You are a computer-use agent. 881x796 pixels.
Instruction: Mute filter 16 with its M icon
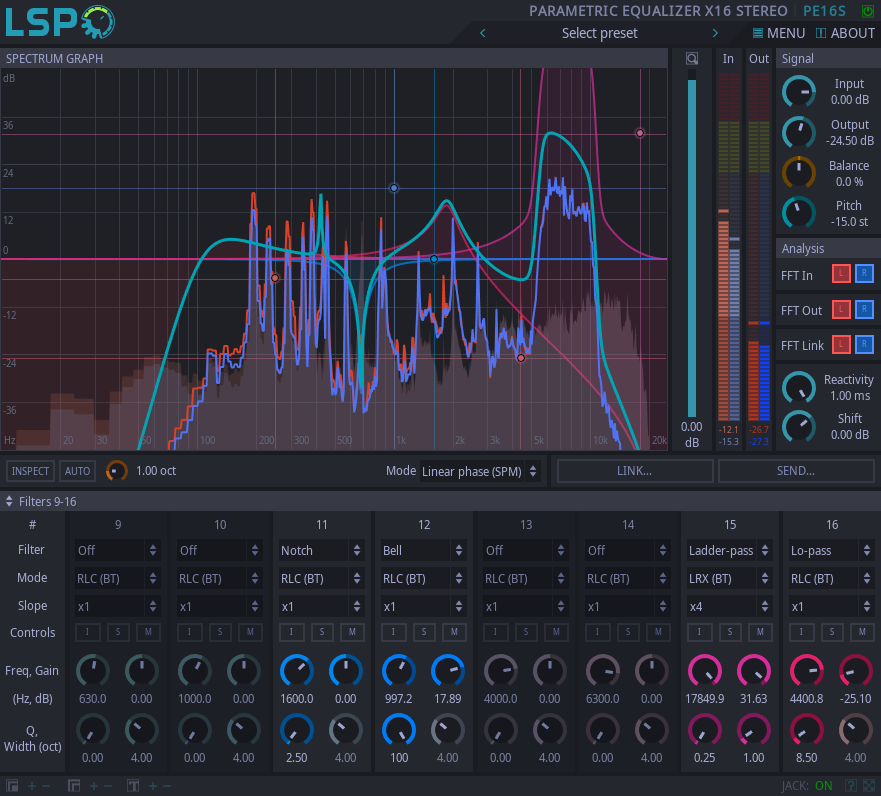pyautogui.click(x=862, y=632)
